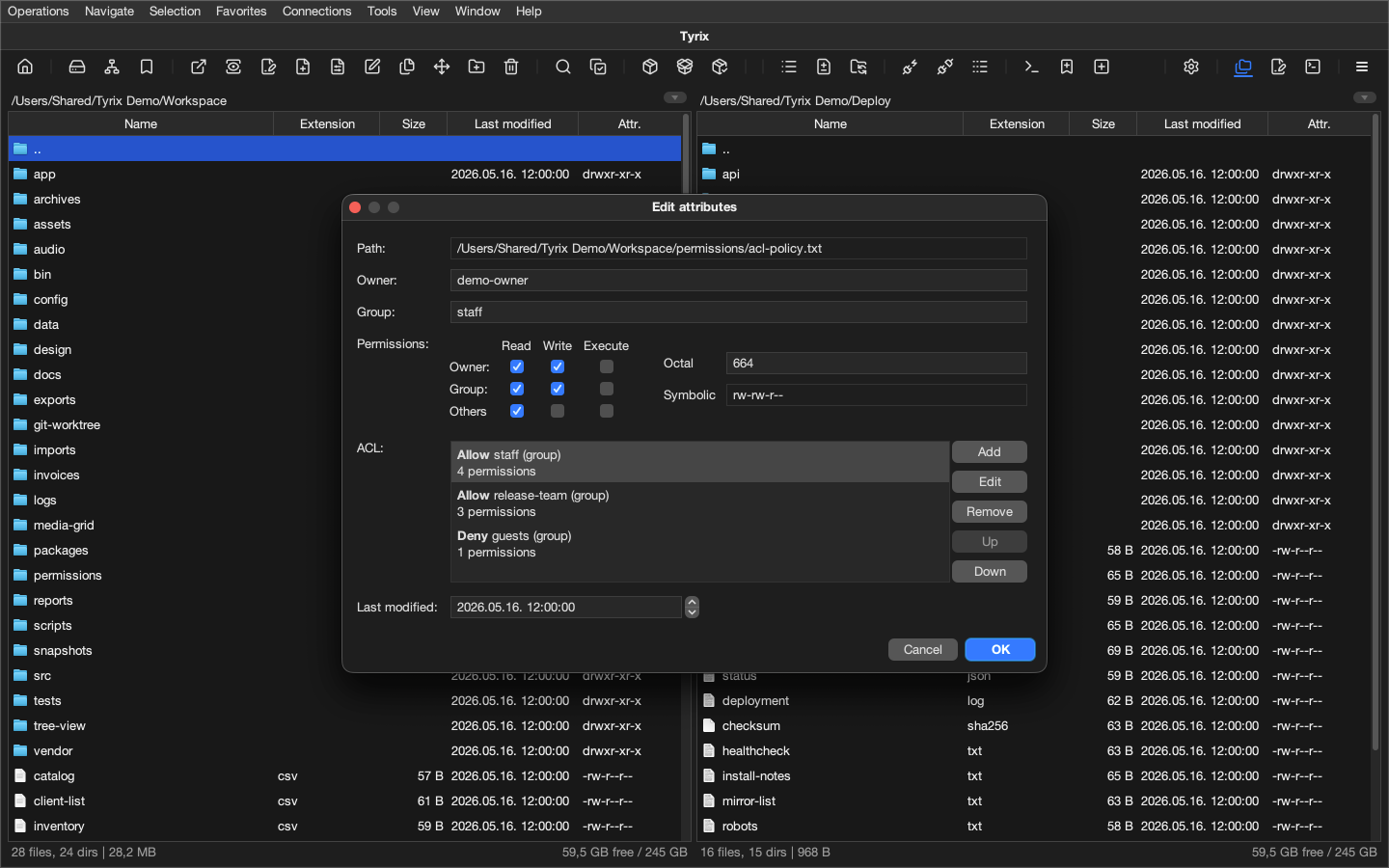Click the ACL Edit button
The width and height of the screenshot is (1389, 868).
point(990,482)
